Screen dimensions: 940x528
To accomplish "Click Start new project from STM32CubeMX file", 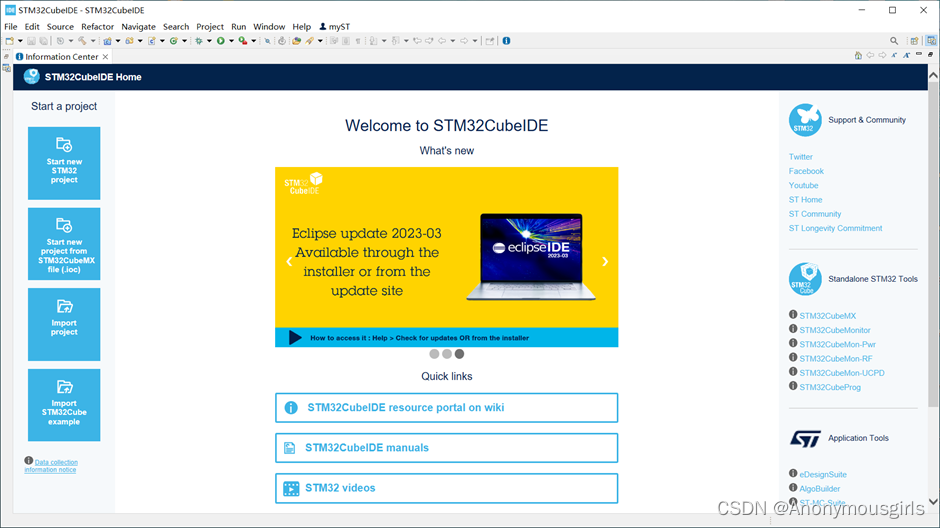I will tap(64, 244).
